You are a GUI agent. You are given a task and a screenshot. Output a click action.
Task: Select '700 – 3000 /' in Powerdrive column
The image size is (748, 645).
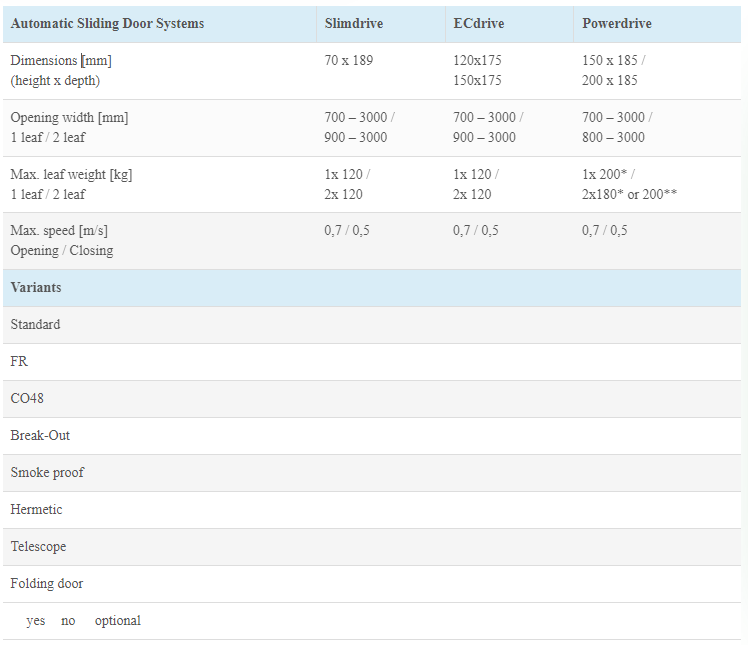617,117
